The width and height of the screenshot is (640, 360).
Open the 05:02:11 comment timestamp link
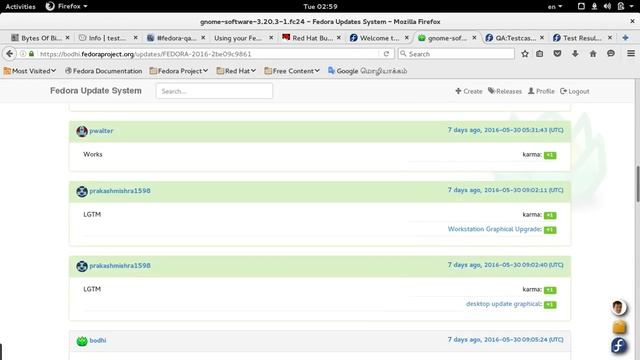[x=505, y=190]
